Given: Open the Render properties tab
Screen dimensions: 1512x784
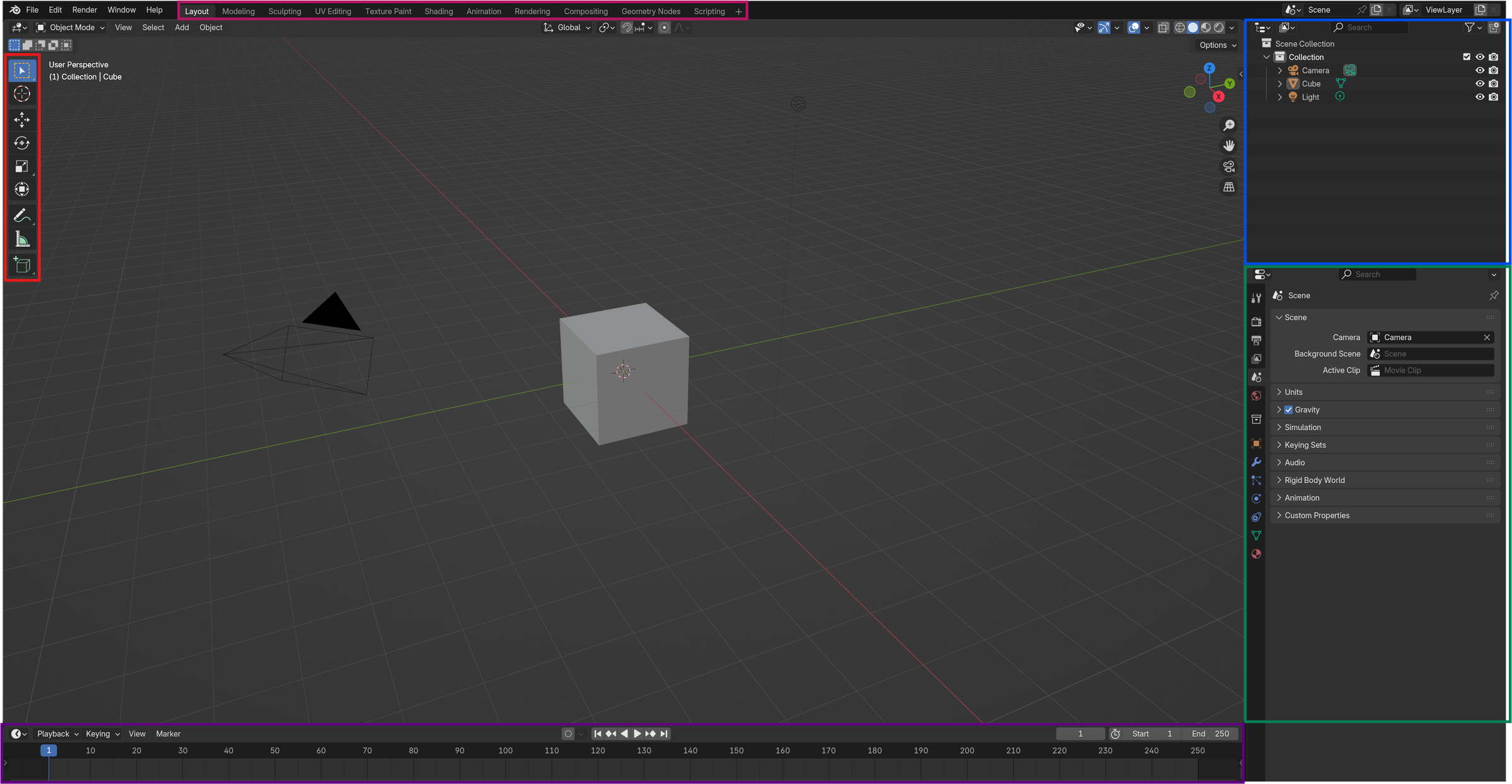Looking at the screenshot, I should [1256, 322].
